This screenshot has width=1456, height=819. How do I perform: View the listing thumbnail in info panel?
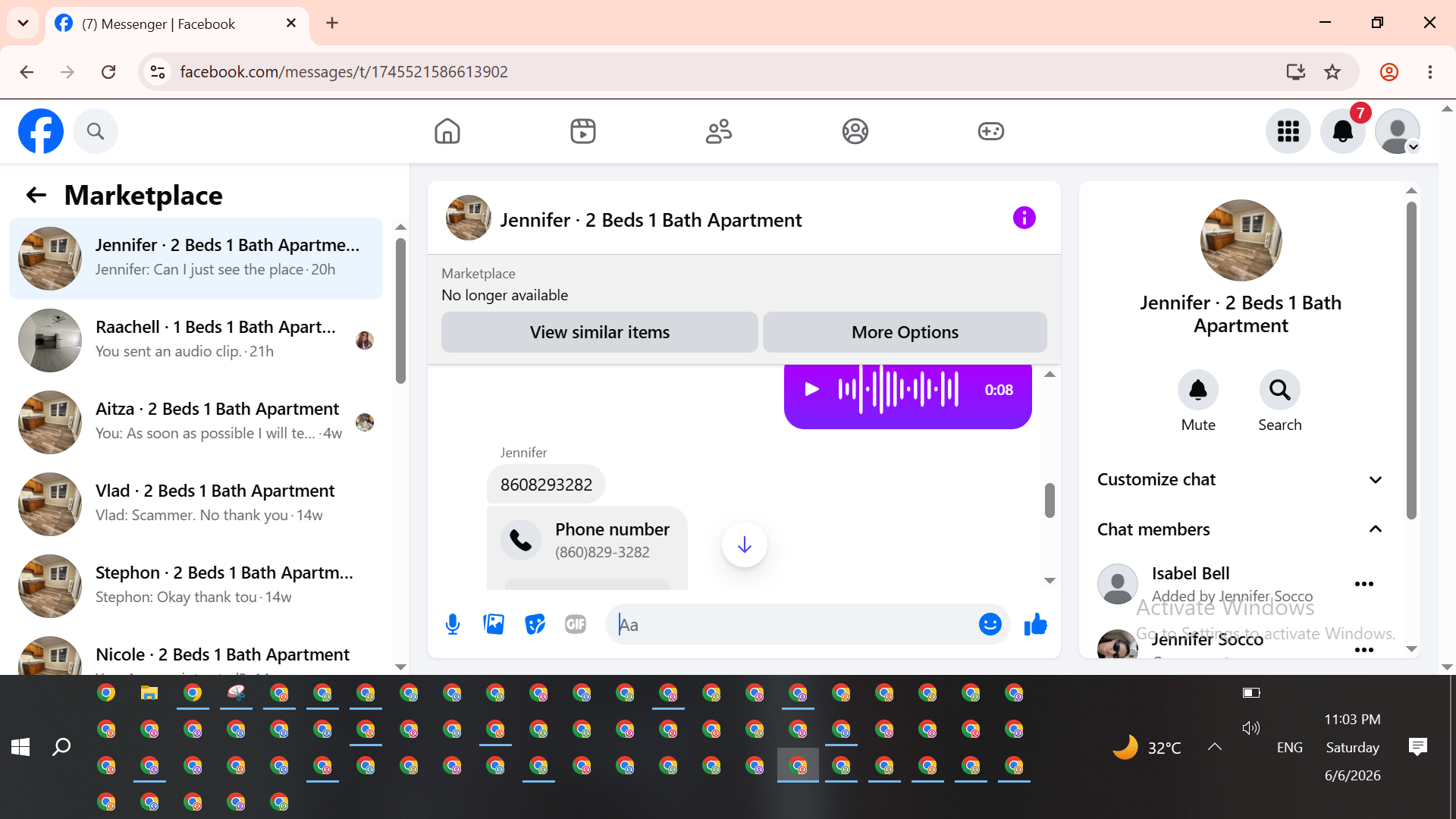(1241, 240)
